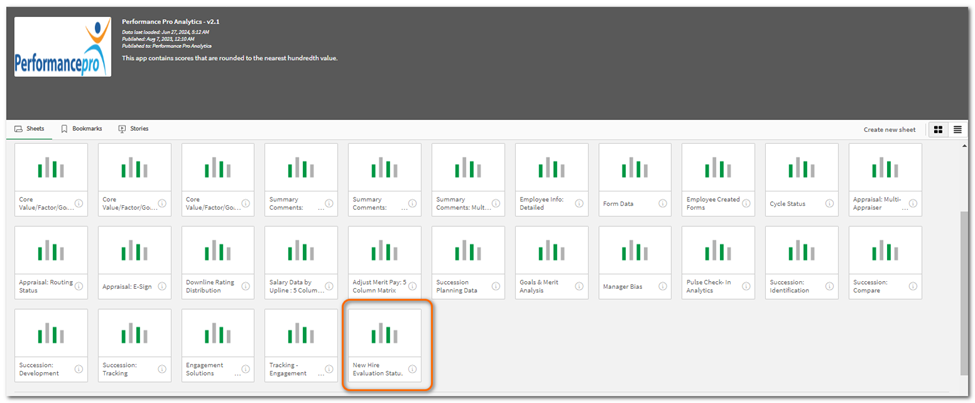The width and height of the screenshot is (975, 403).
Task: Show info for Summary Comments: Mult sheet
Action: click(496, 203)
